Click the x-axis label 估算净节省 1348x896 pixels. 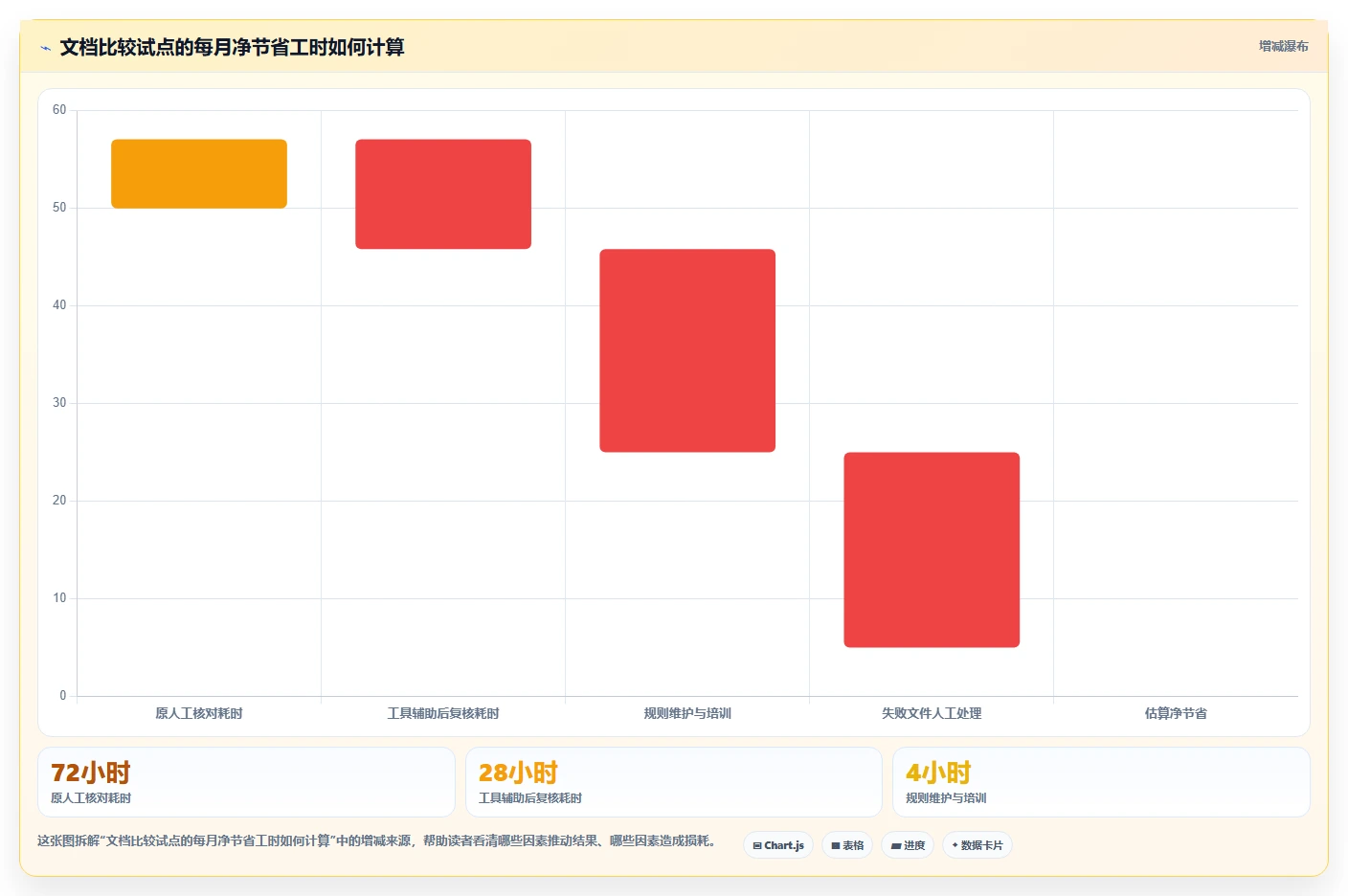point(1176,713)
